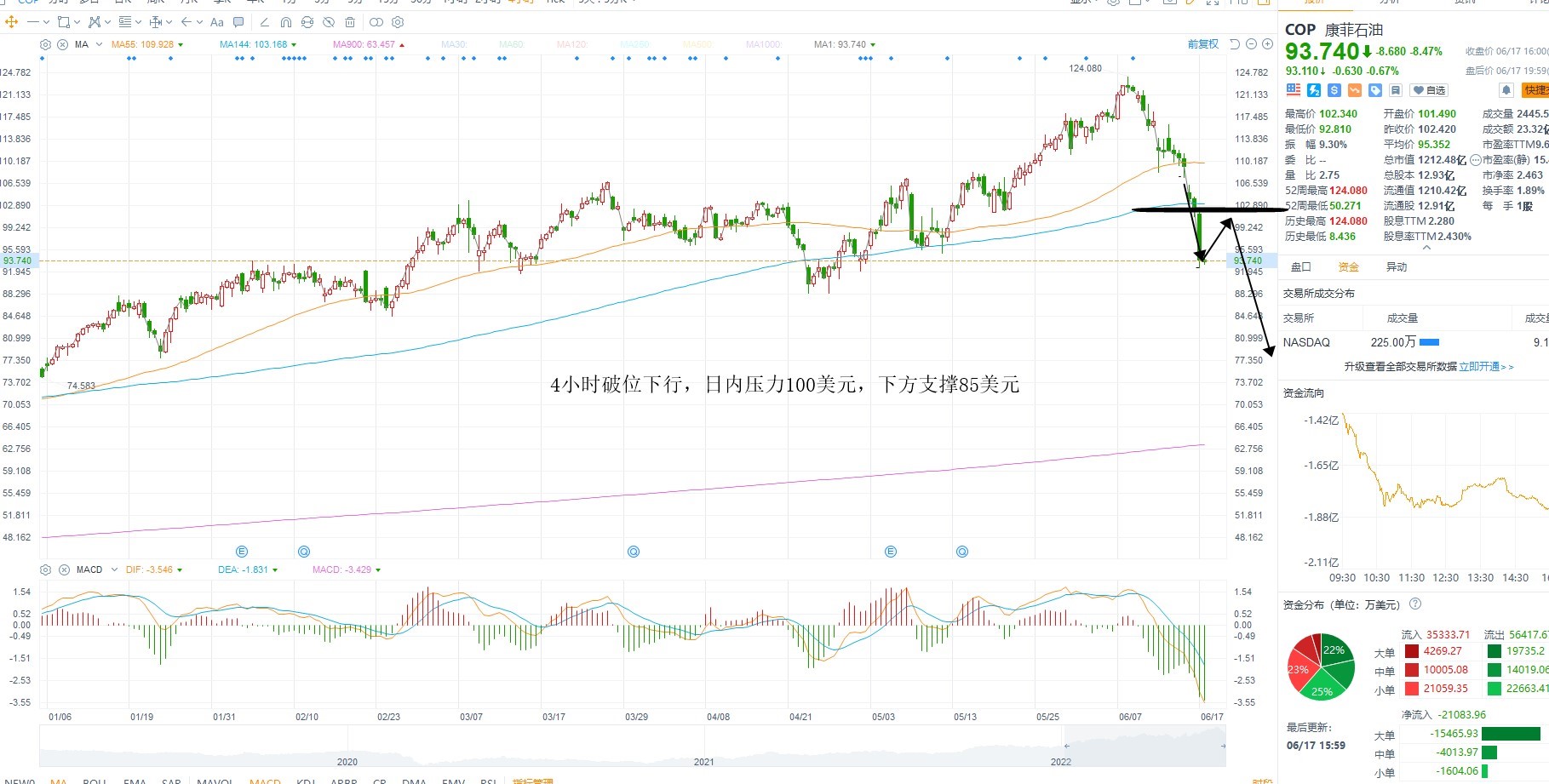
Task: Zoom in chart with plus icon
Action: [x=1267, y=44]
